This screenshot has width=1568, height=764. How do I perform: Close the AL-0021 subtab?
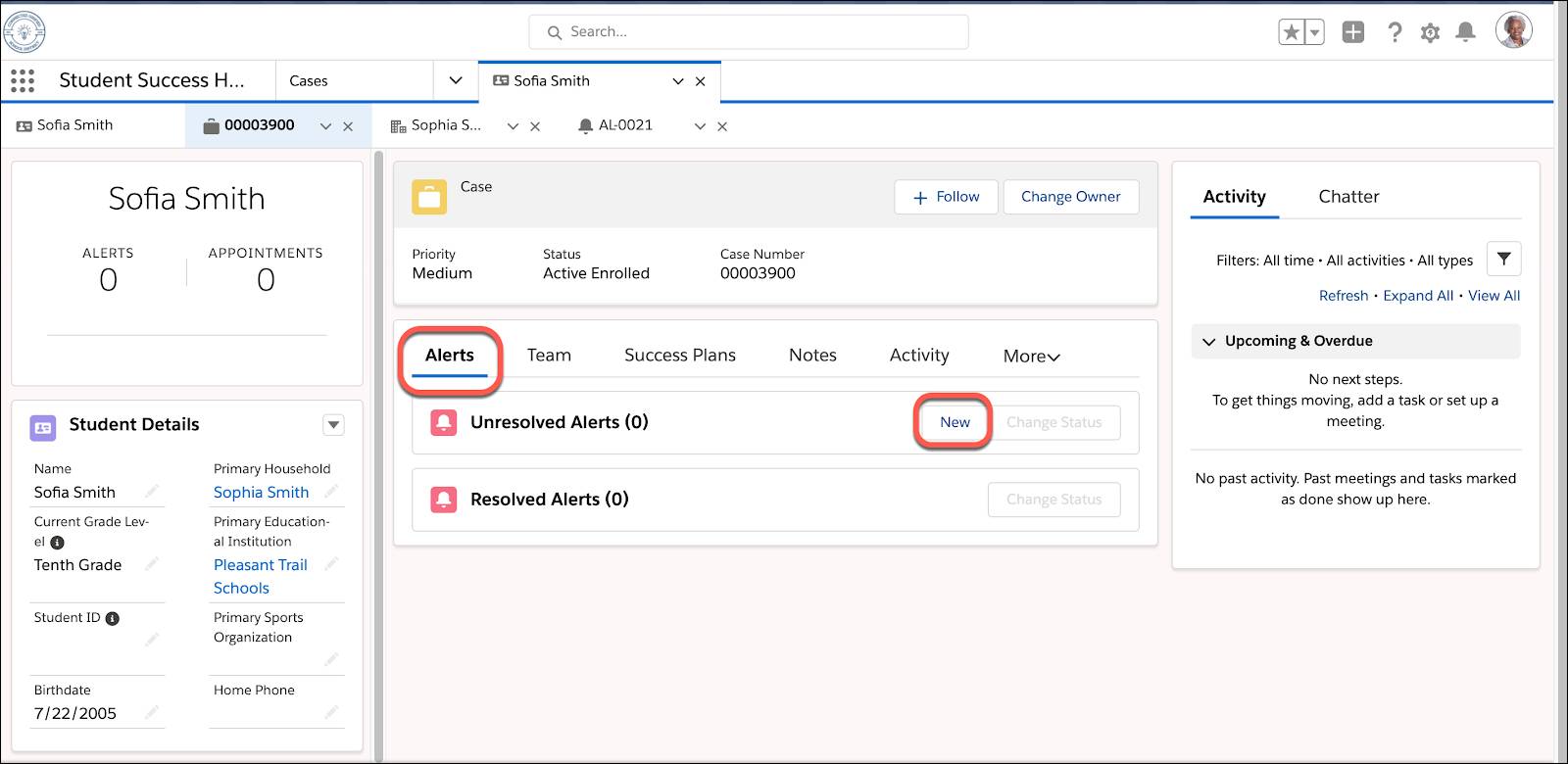tap(722, 126)
